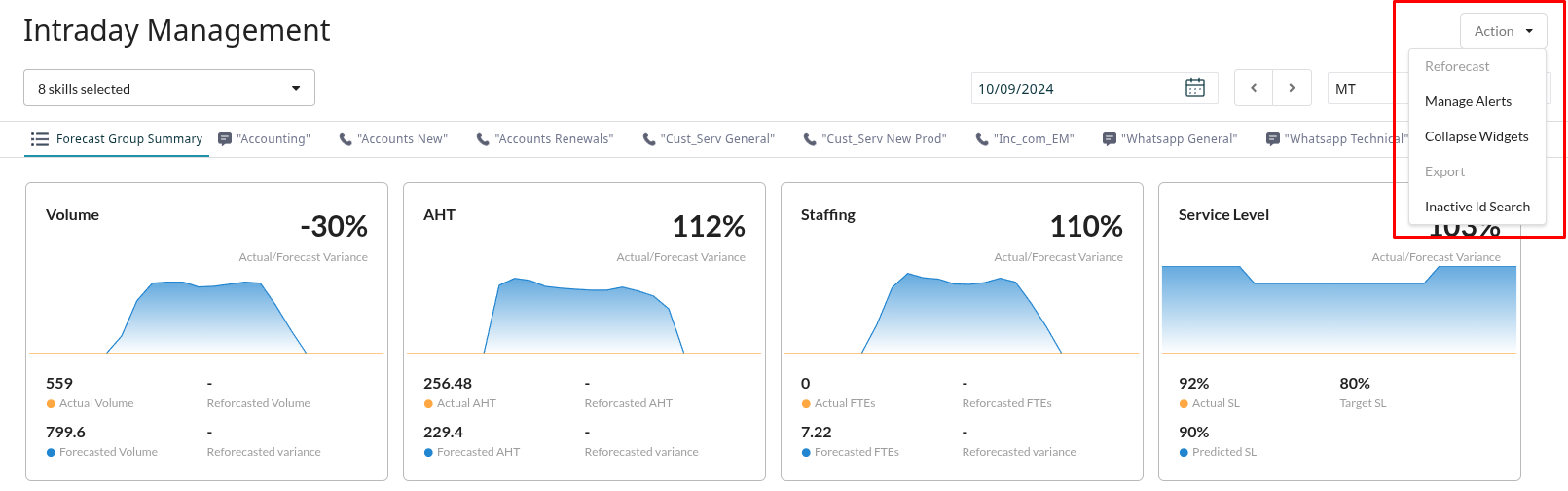This screenshot has height=491, width=1568.
Task: Click the 7.22 Forecasted FTEs value
Action: (x=817, y=433)
